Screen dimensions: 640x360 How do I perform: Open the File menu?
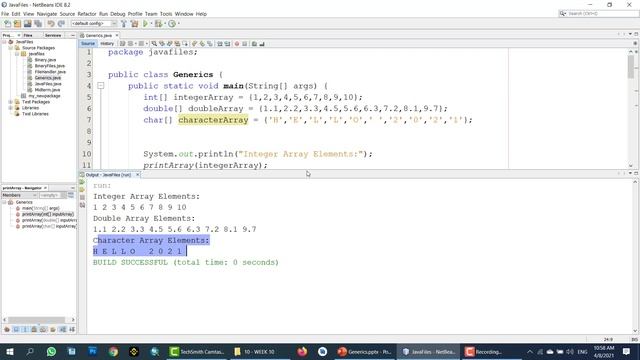[5, 14]
